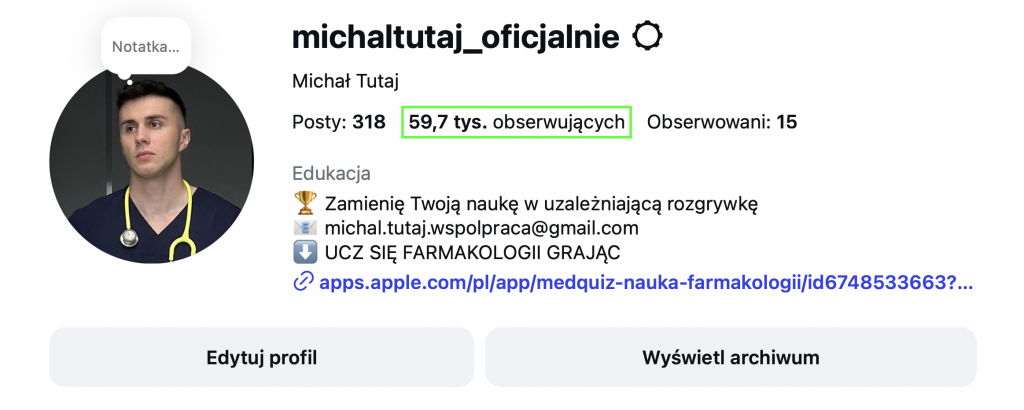Click the chain link icon
Viewport: 1024px width, 410px height.
click(303, 282)
